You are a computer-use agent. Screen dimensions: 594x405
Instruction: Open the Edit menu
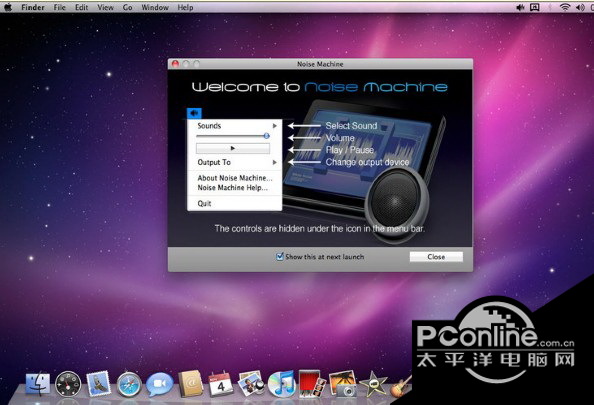coord(81,7)
